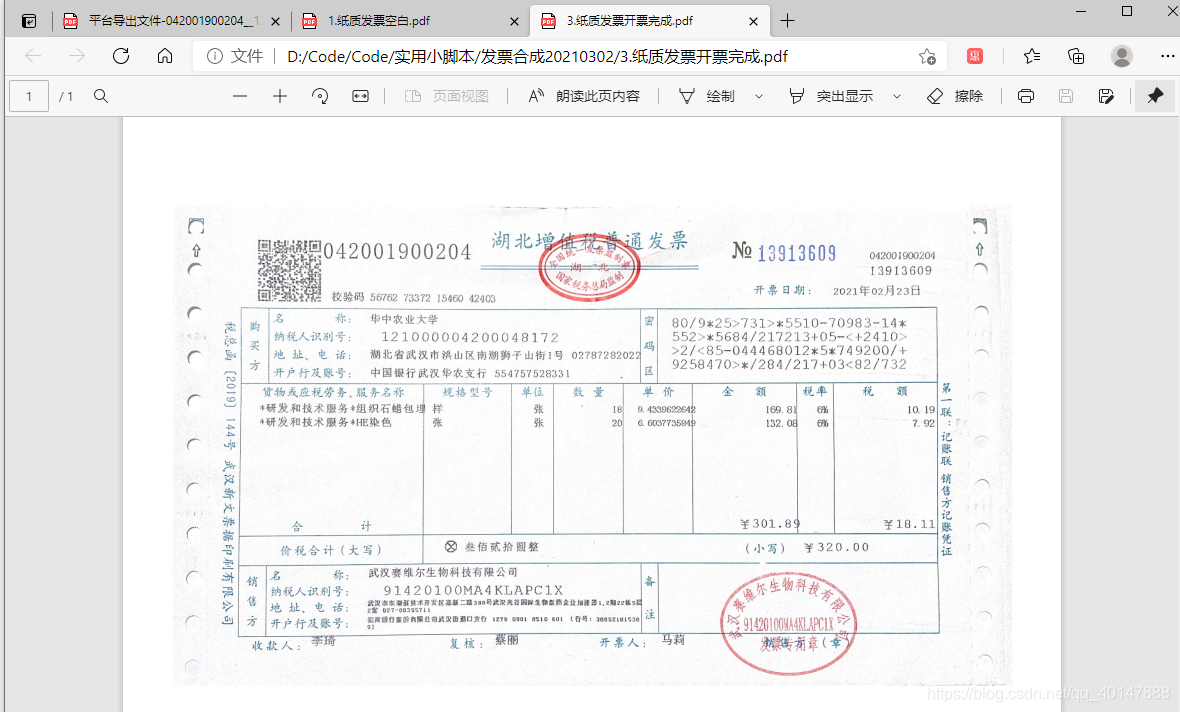The height and width of the screenshot is (712, 1180).
Task: Click buyer name 华中农业大学
Action: [403, 319]
